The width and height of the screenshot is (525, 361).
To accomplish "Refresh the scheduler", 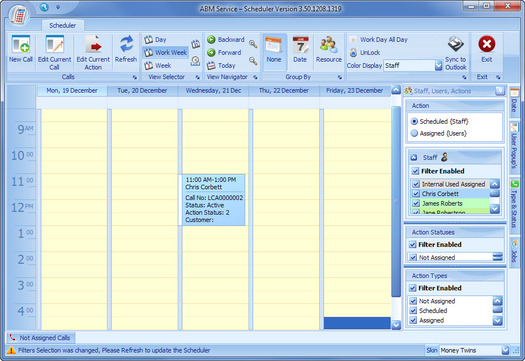I will [126, 49].
